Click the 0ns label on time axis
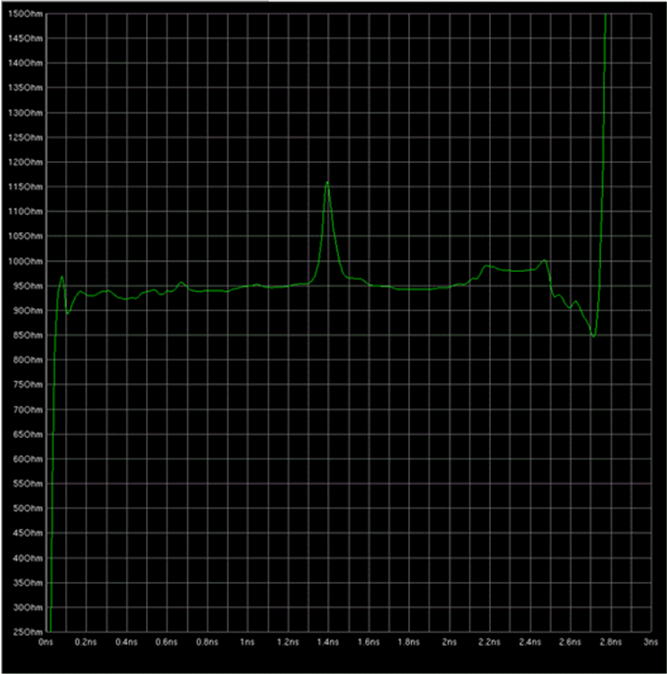The image size is (667, 674). 45,642
